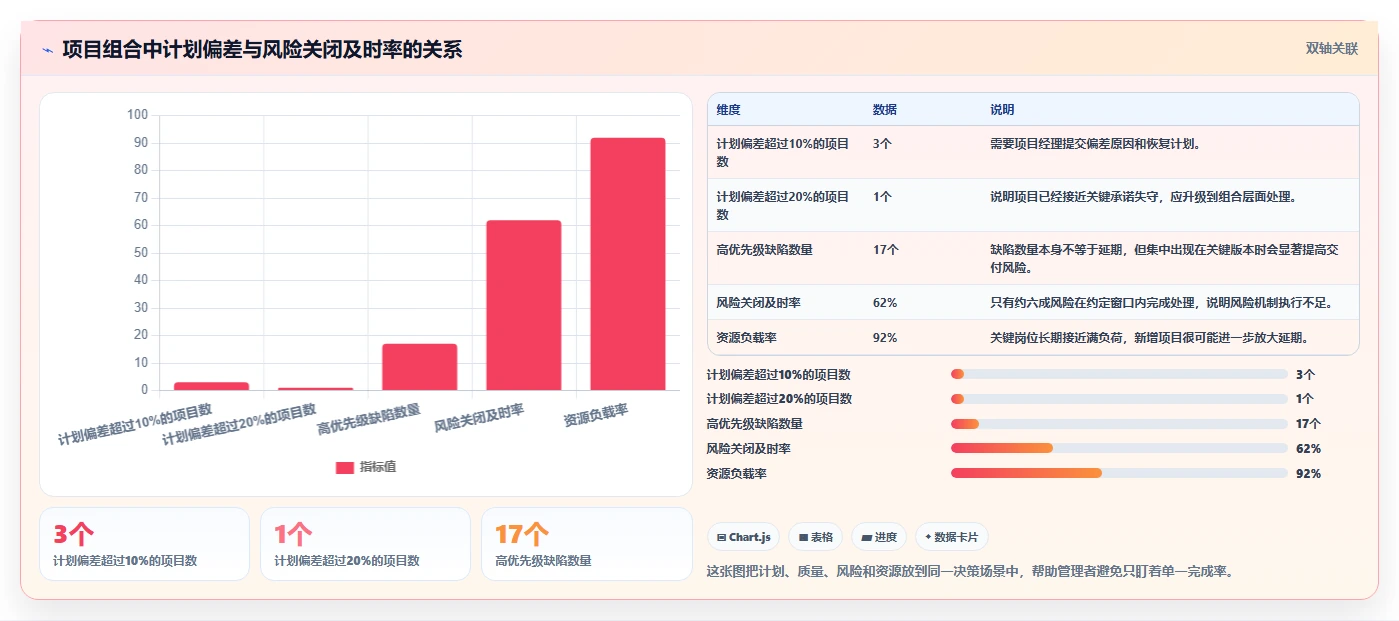Toggle the 指标值 legend label under the chart
1399x621 pixels.
click(378, 467)
